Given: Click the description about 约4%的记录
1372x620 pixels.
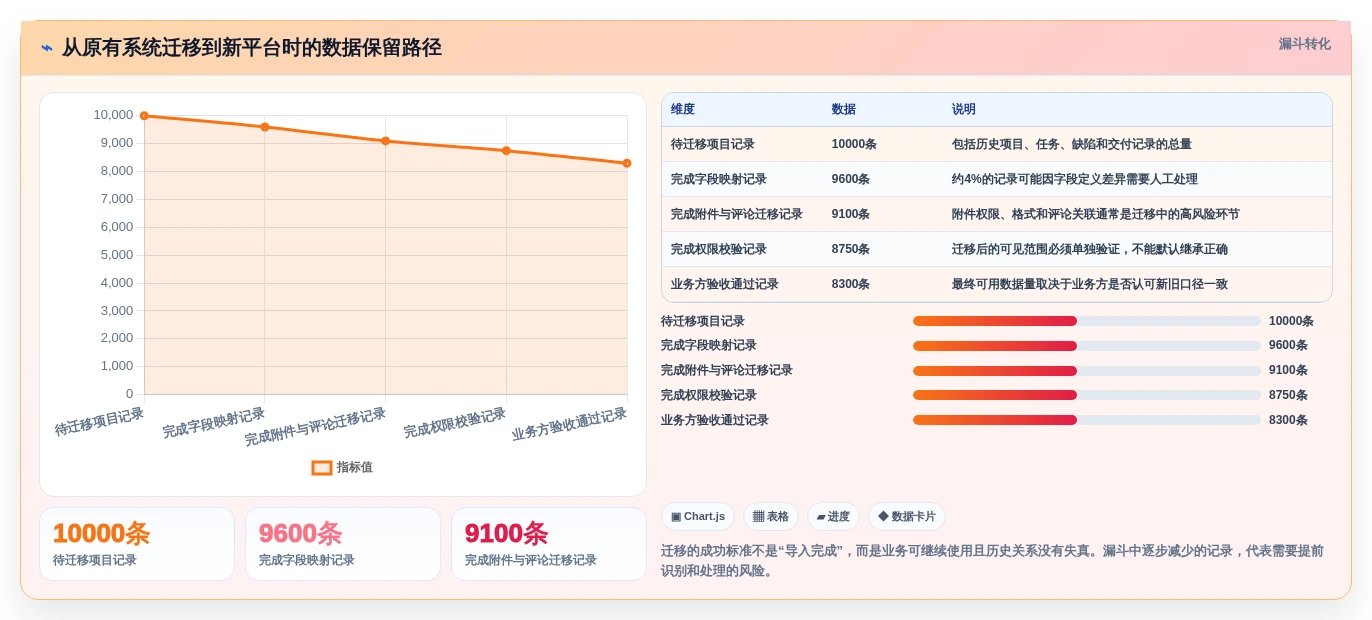Looking at the screenshot, I should [x=1075, y=179].
